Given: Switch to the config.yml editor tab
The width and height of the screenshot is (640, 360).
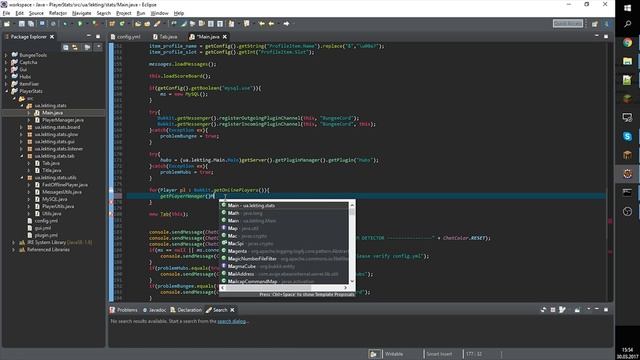Looking at the screenshot, I should (x=125, y=37).
